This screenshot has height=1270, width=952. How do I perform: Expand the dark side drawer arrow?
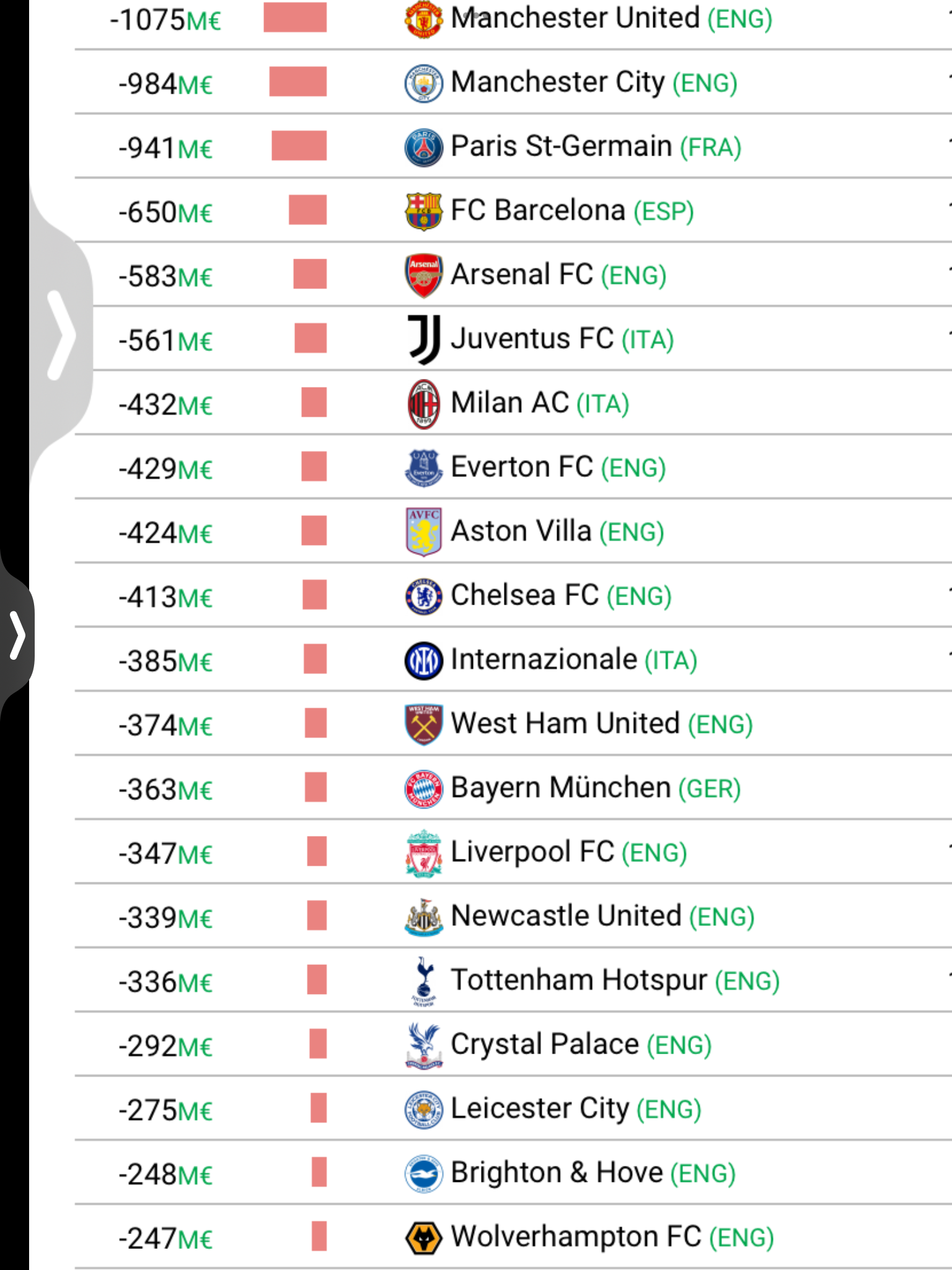coord(17,635)
